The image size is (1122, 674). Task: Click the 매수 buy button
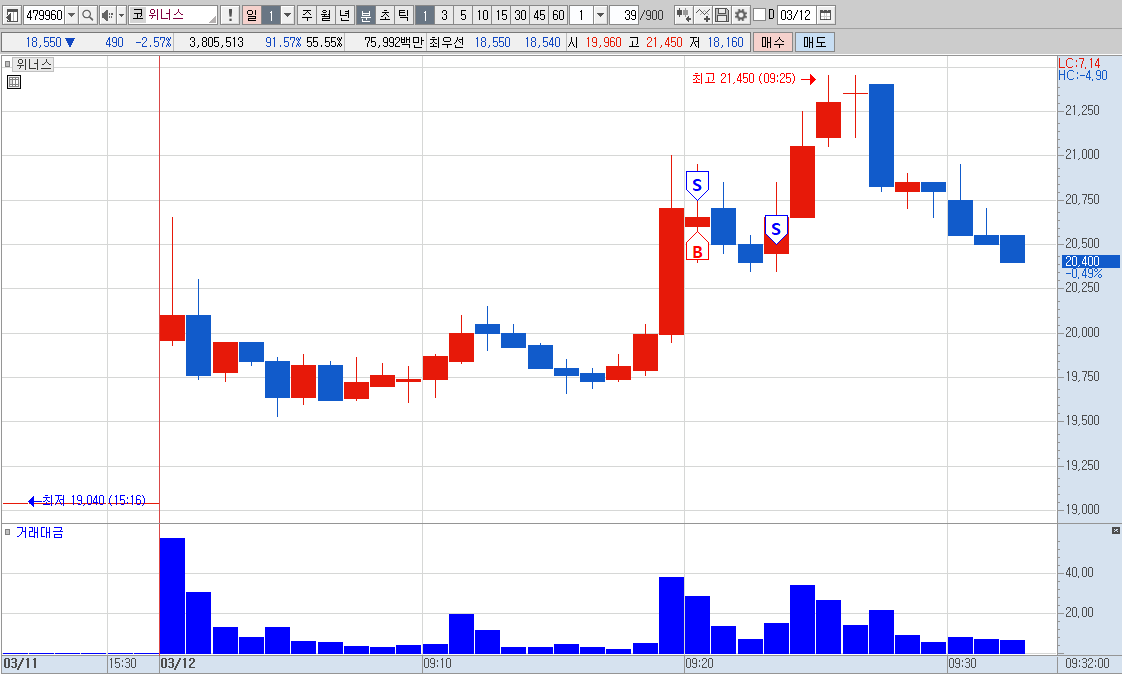point(773,42)
